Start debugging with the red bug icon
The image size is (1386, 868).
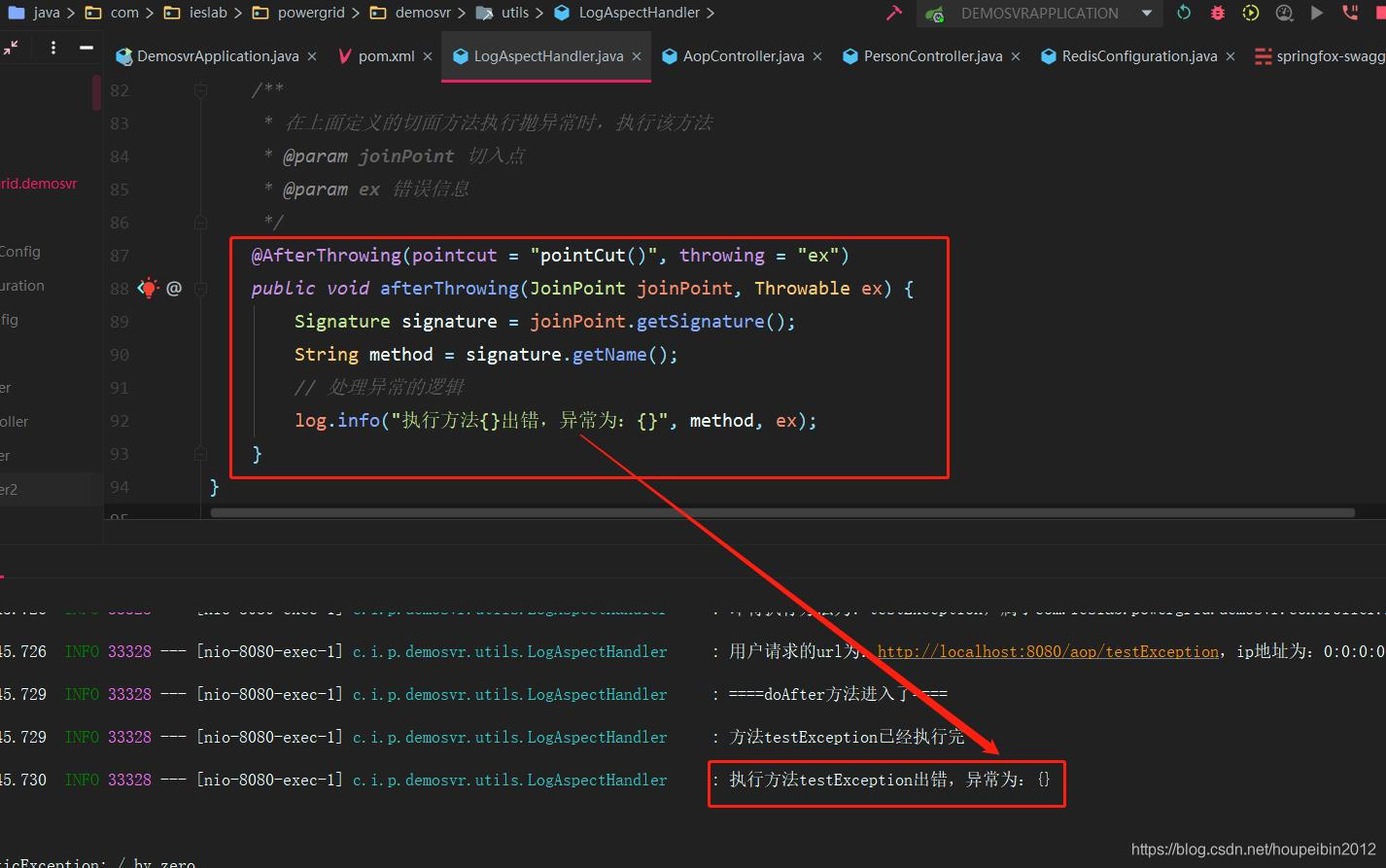point(1217,13)
